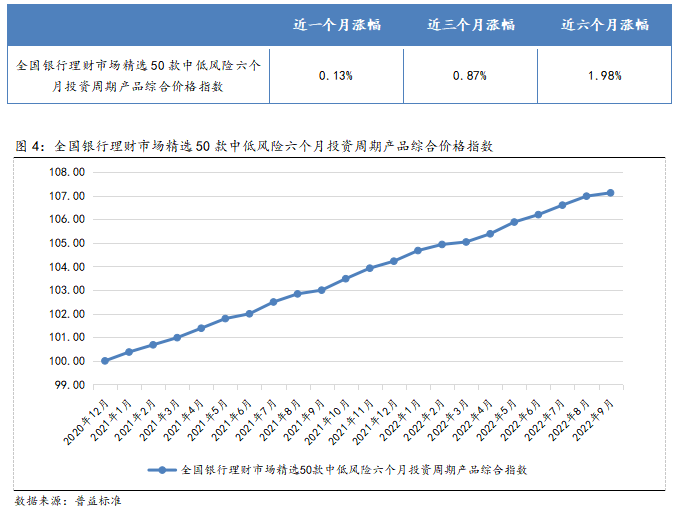Click the last data point at 2022年9月

610,193
